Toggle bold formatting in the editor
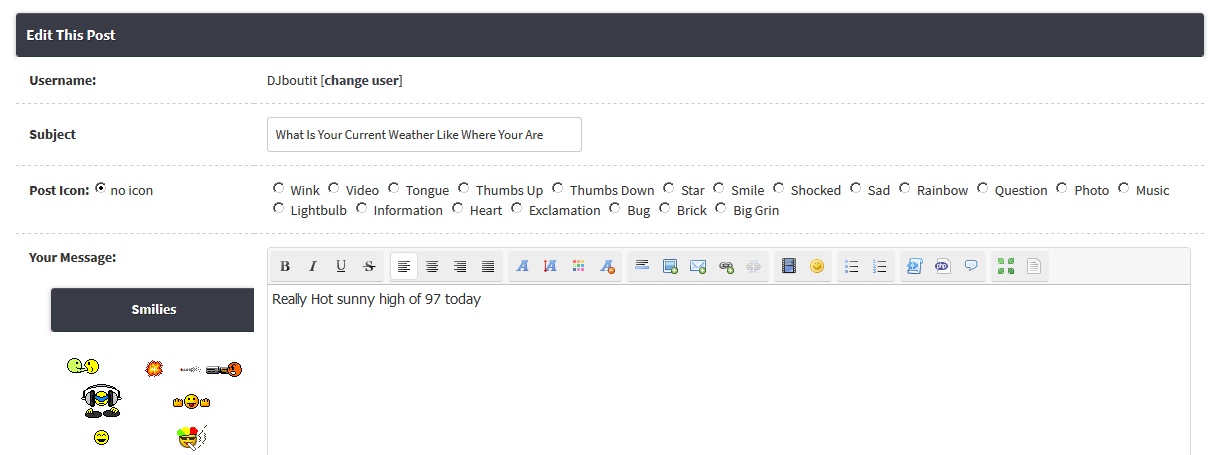 [x=285, y=266]
